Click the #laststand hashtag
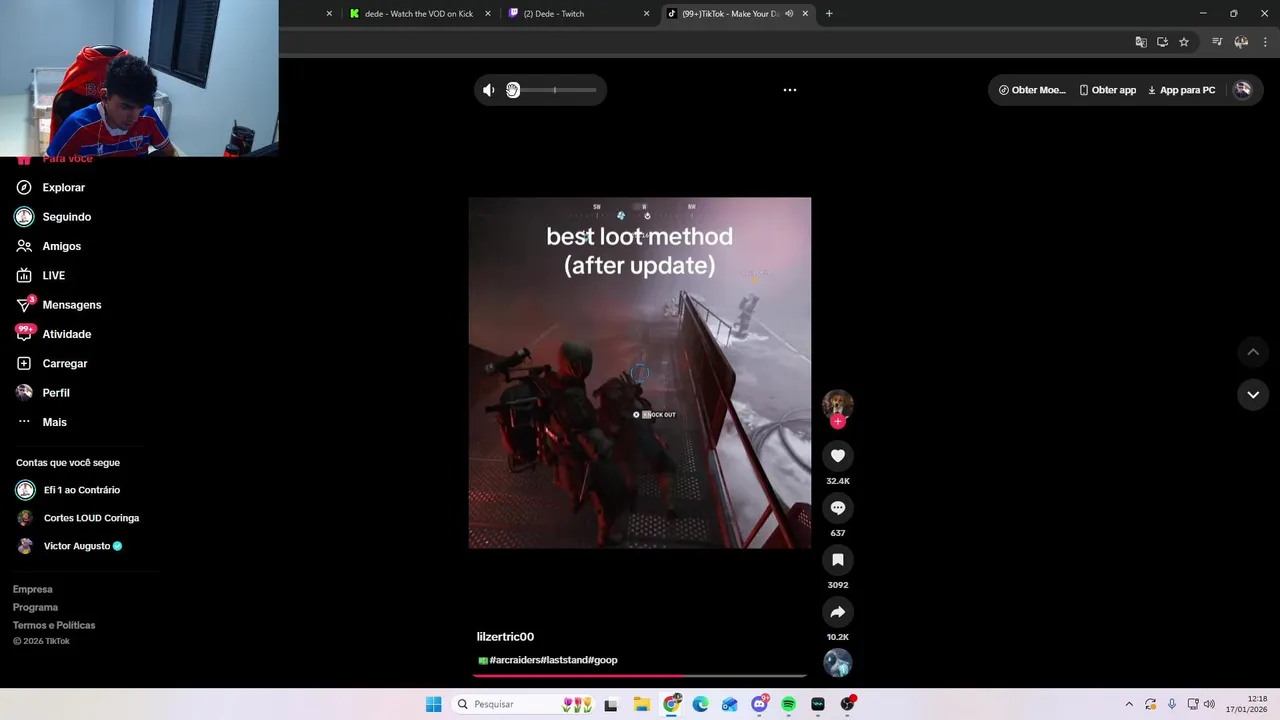 tap(567, 660)
